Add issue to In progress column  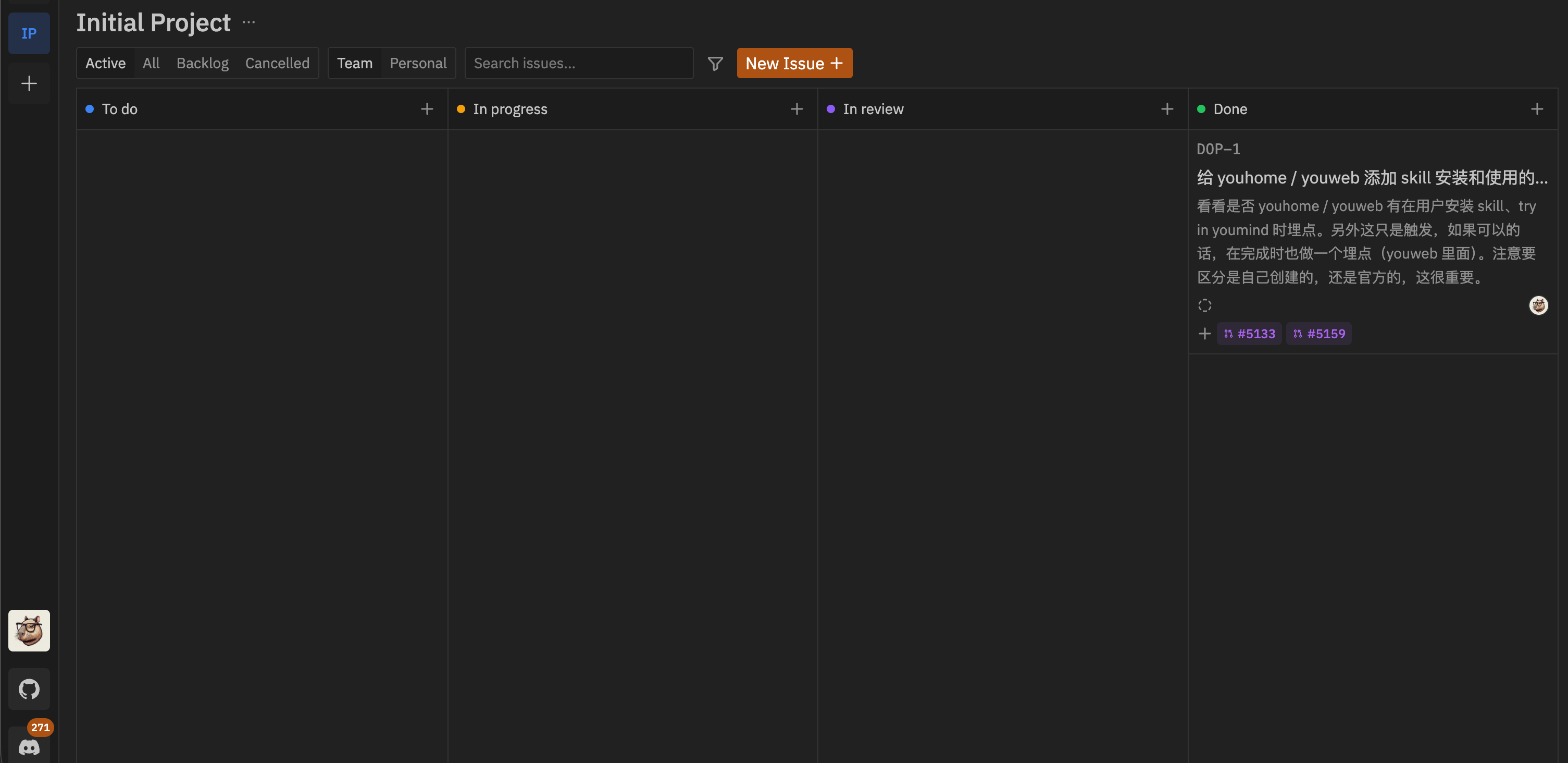tap(797, 109)
